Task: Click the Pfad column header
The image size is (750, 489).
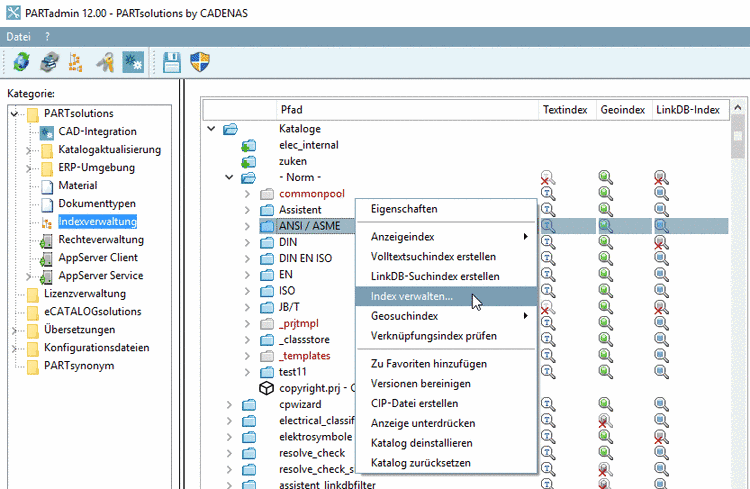Action: (x=291, y=108)
